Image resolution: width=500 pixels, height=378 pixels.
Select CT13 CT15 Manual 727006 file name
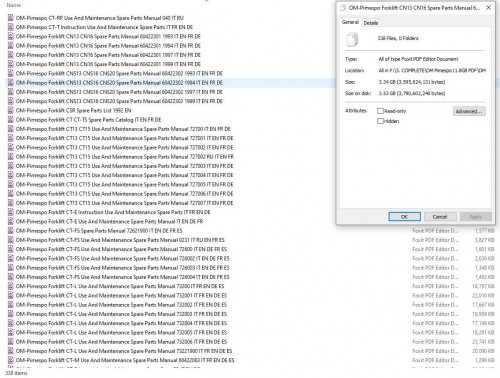pyautogui.click(x=124, y=194)
